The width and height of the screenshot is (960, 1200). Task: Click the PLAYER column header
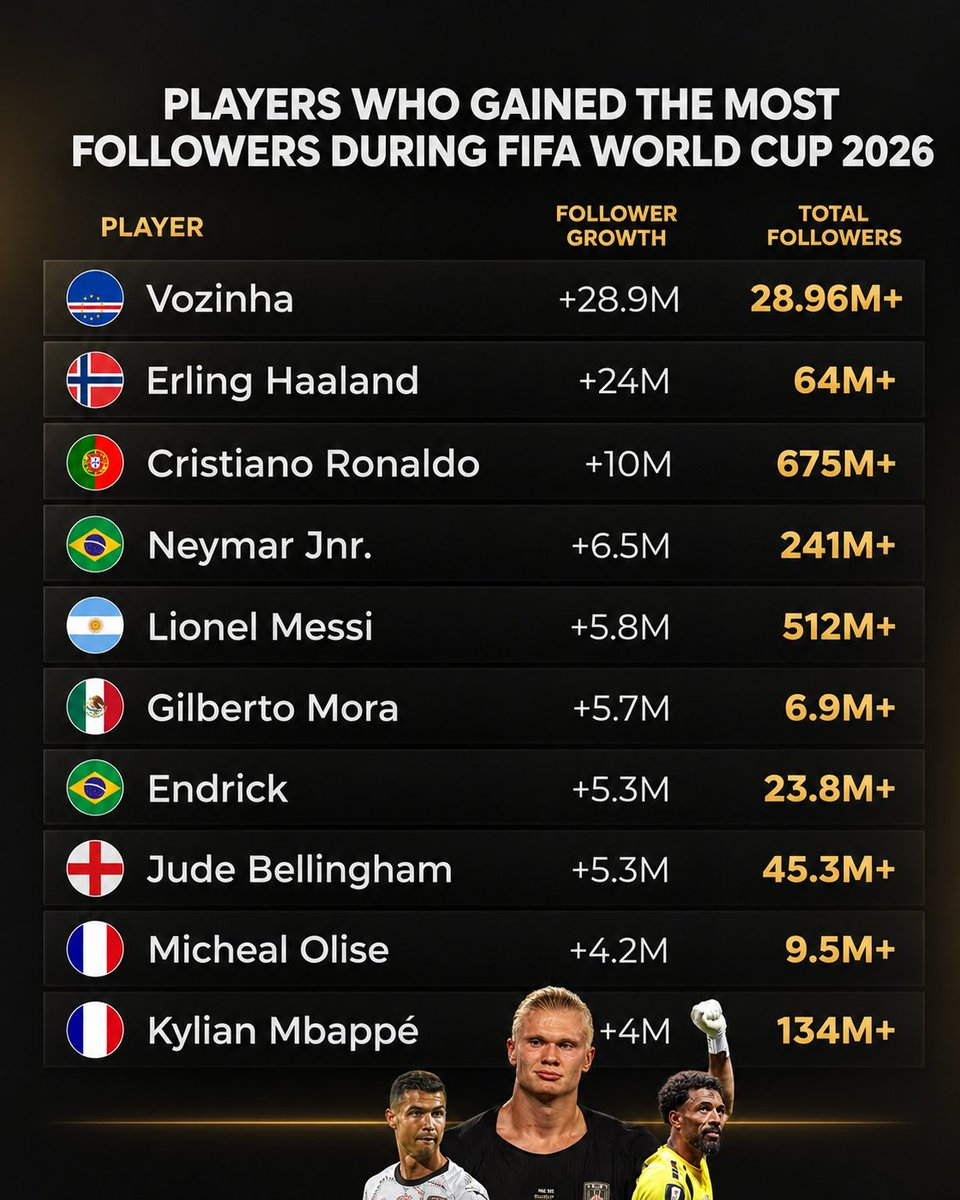coord(152,227)
